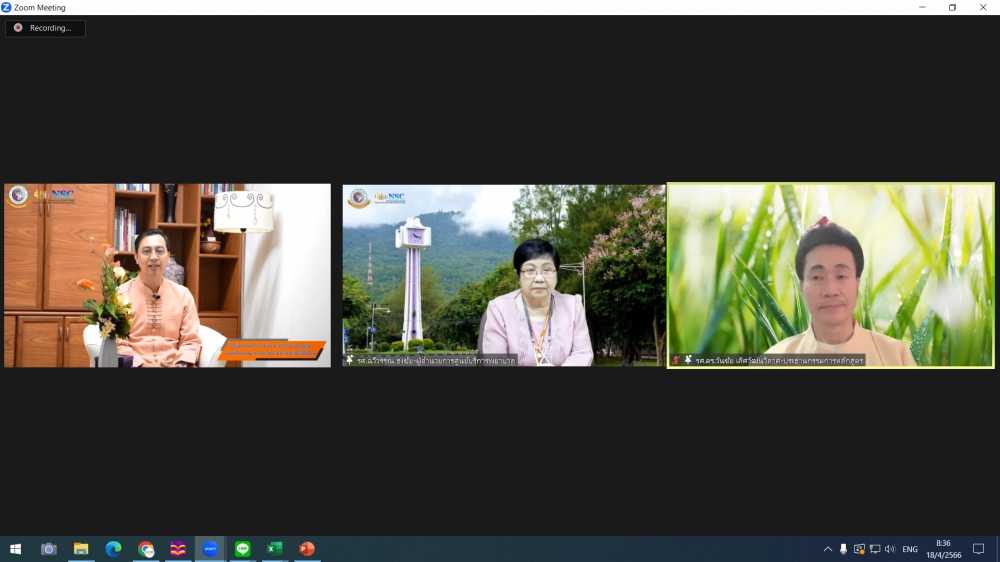Open the Windows Start menu

click(x=15, y=549)
